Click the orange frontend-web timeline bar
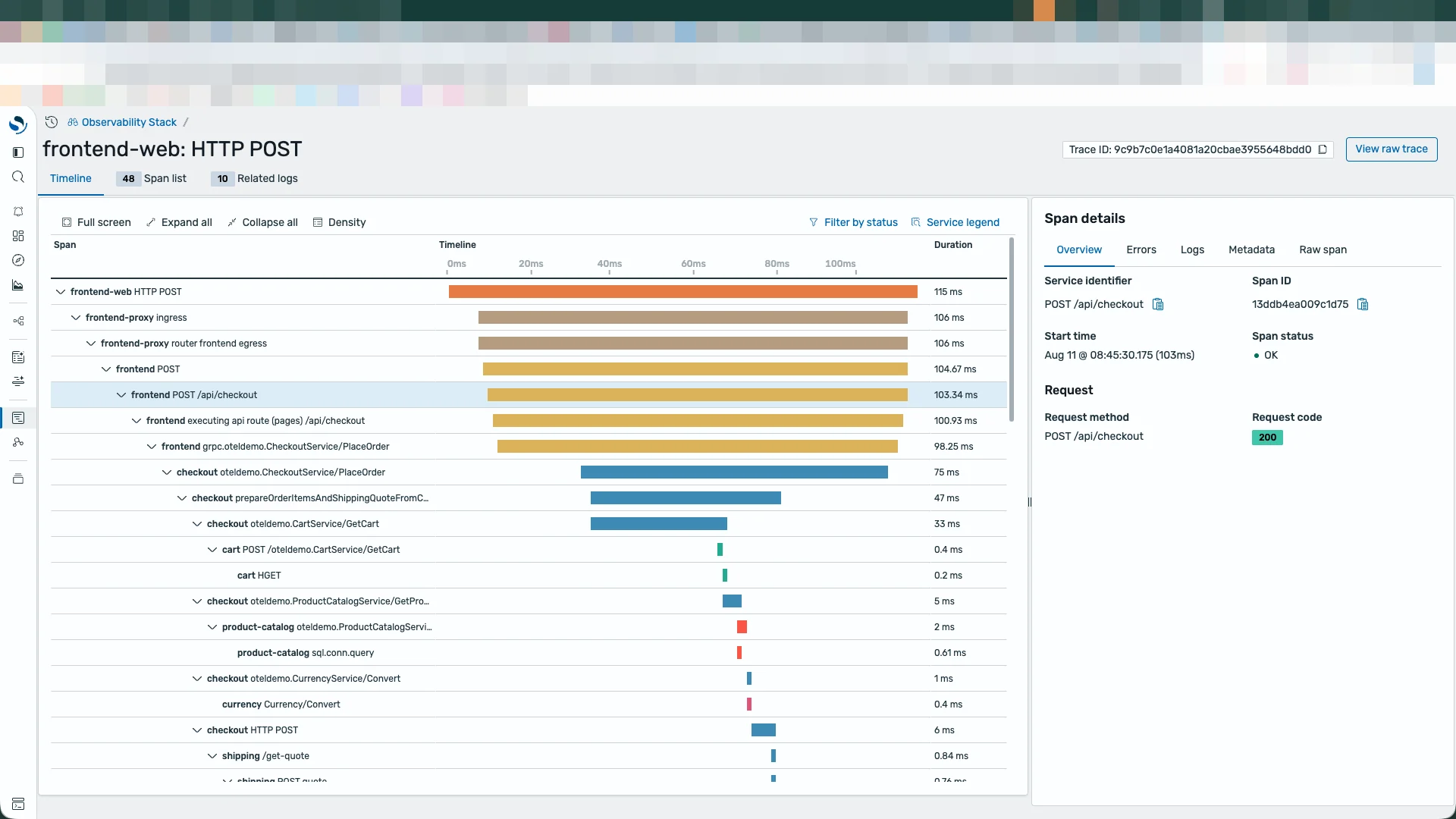 coord(682,292)
